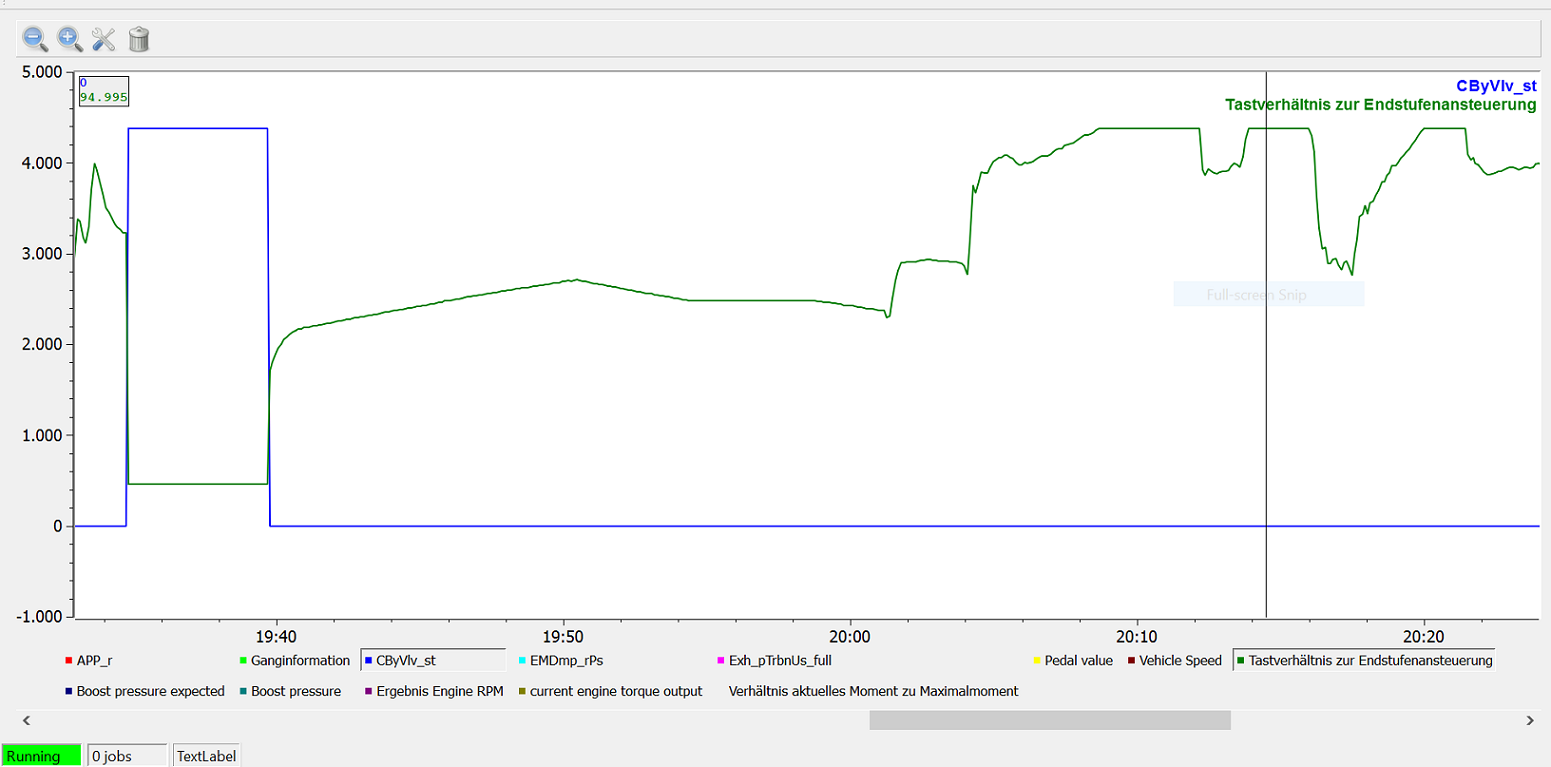Click the green Running status indicator
Image resolution: width=1551 pixels, height=767 pixels.
[x=41, y=756]
